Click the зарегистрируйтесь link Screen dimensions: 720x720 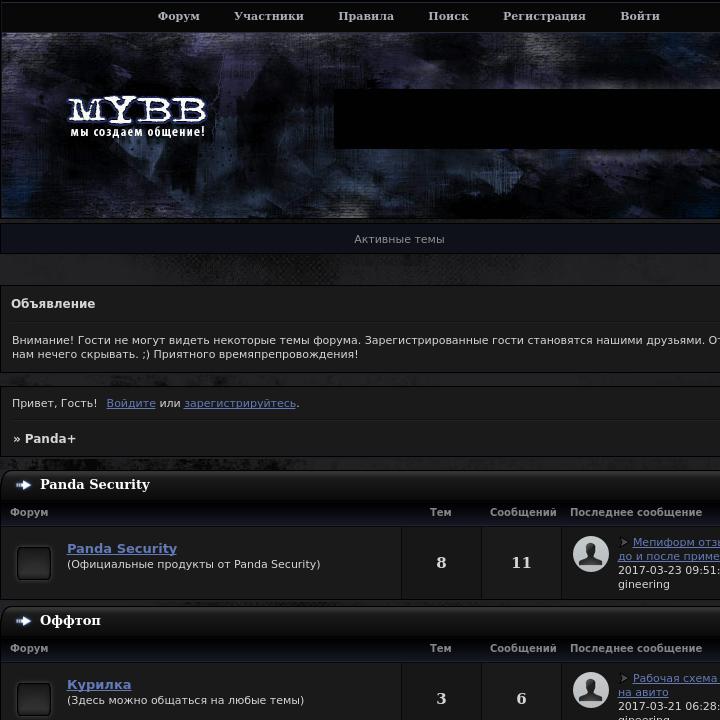[x=240, y=403]
